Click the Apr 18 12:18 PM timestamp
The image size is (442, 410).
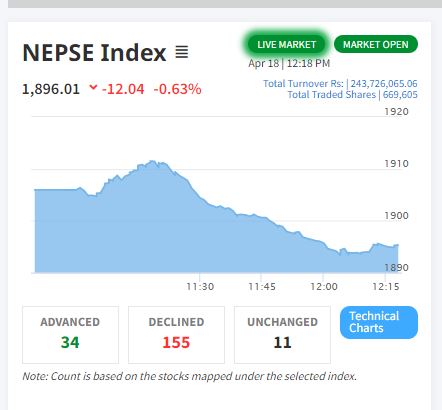pos(289,63)
